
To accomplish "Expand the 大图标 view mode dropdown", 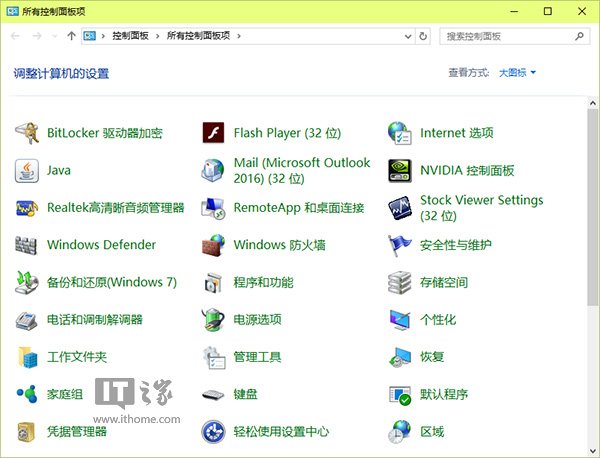I will coord(517,73).
